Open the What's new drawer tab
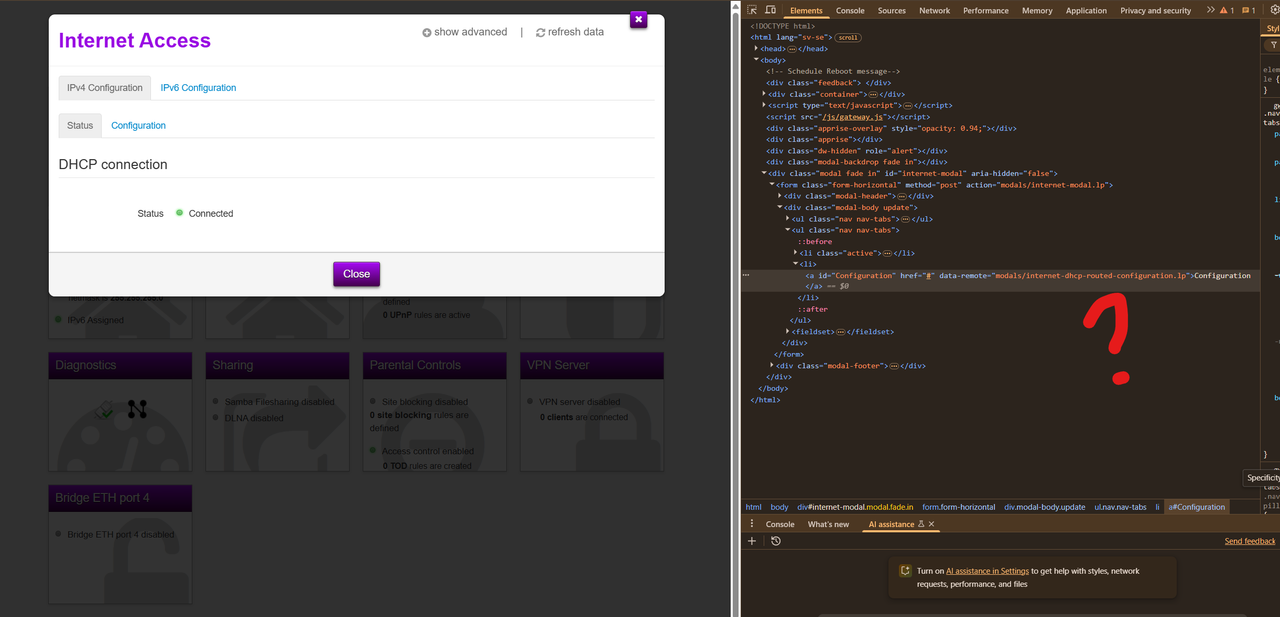Viewport: 1280px width, 617px height. pyautogui.click(x=828, y=524)
